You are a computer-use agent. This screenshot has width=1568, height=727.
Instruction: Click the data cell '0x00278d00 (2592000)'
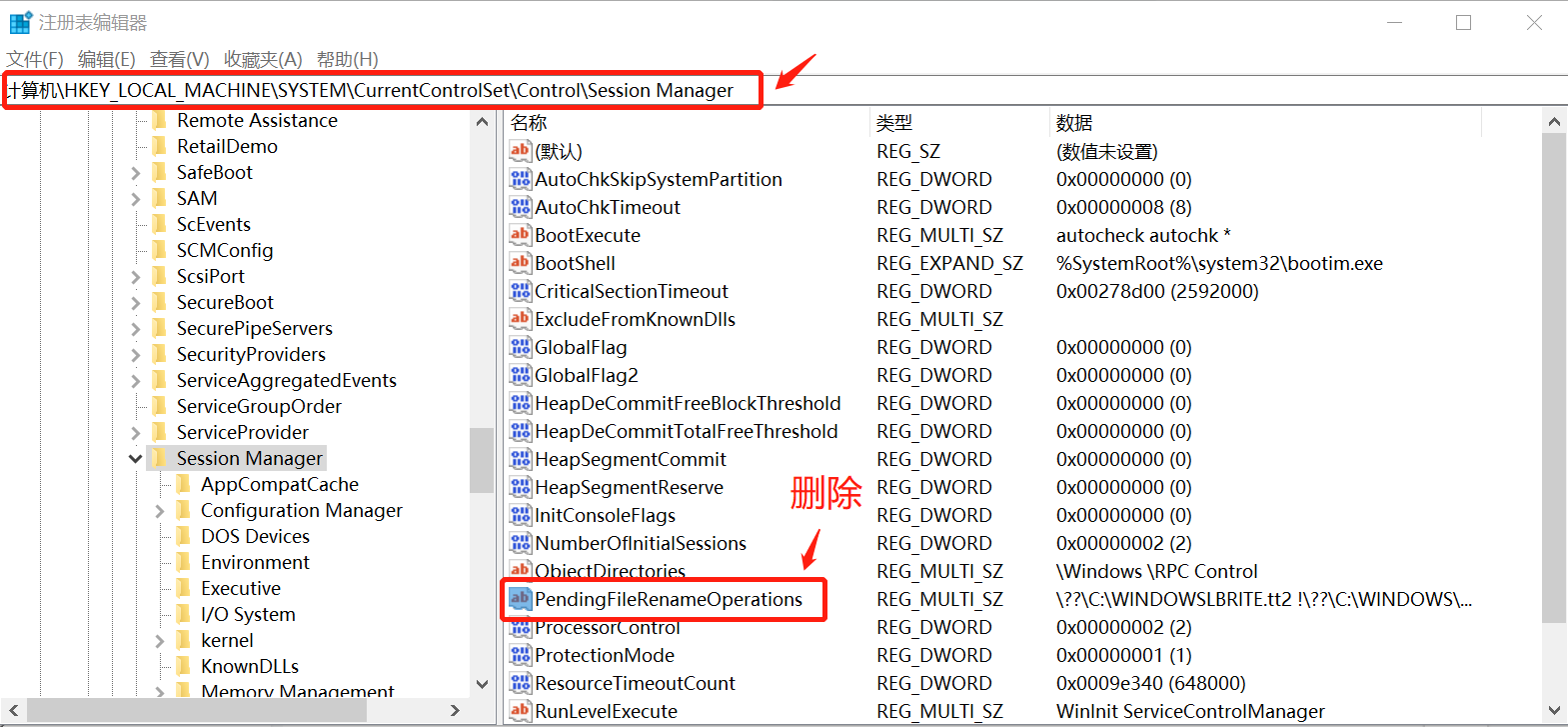click(x=1157, y=291)
